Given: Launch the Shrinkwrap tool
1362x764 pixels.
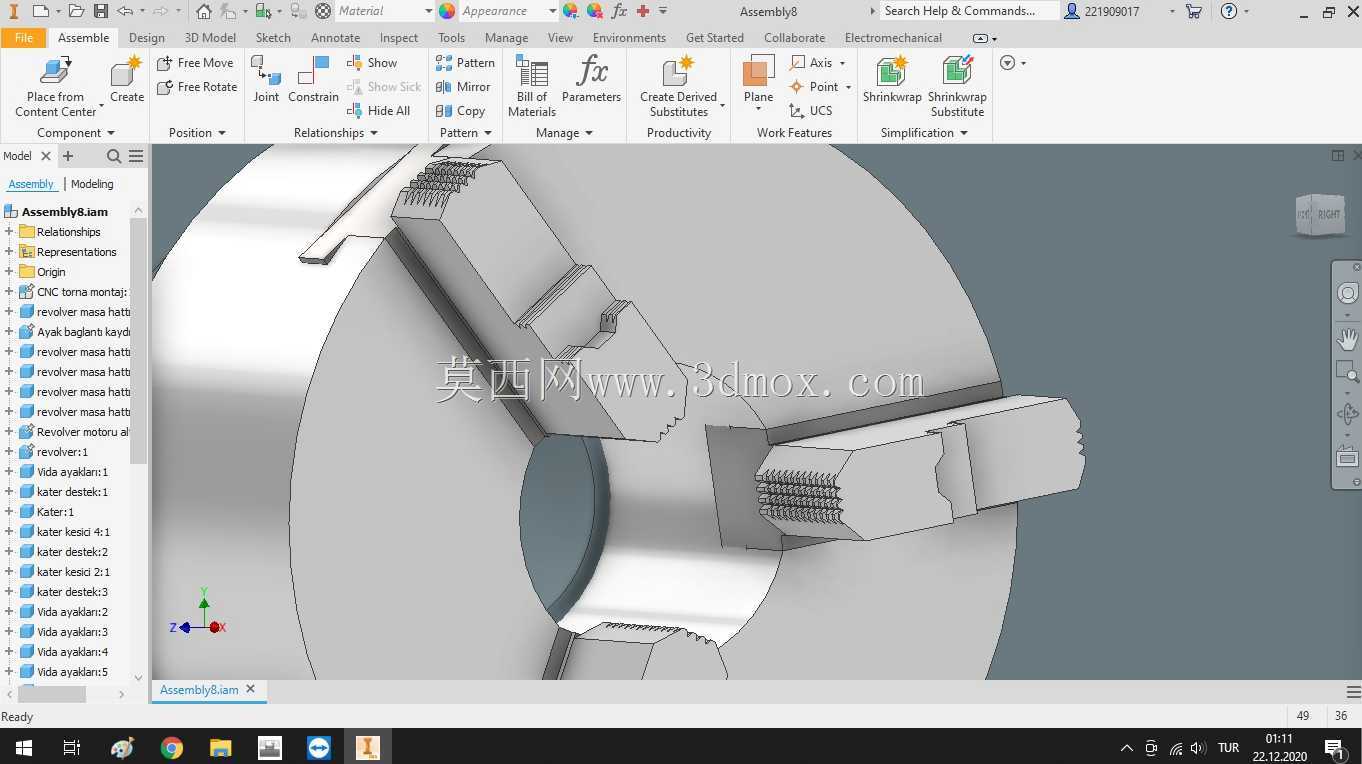Looking at the screenshot, I should pos(892,80).
